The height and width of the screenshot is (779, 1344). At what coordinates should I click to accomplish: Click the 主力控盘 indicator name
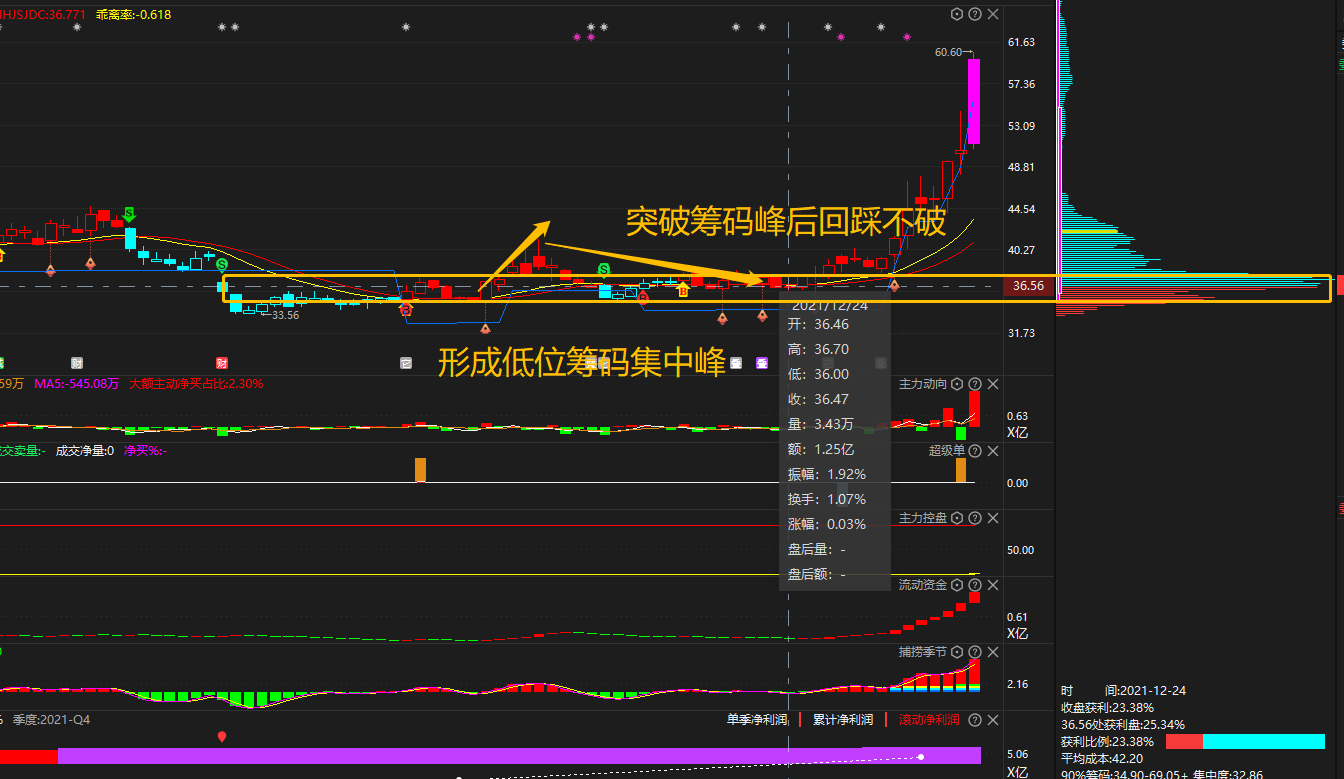point(923,518)
